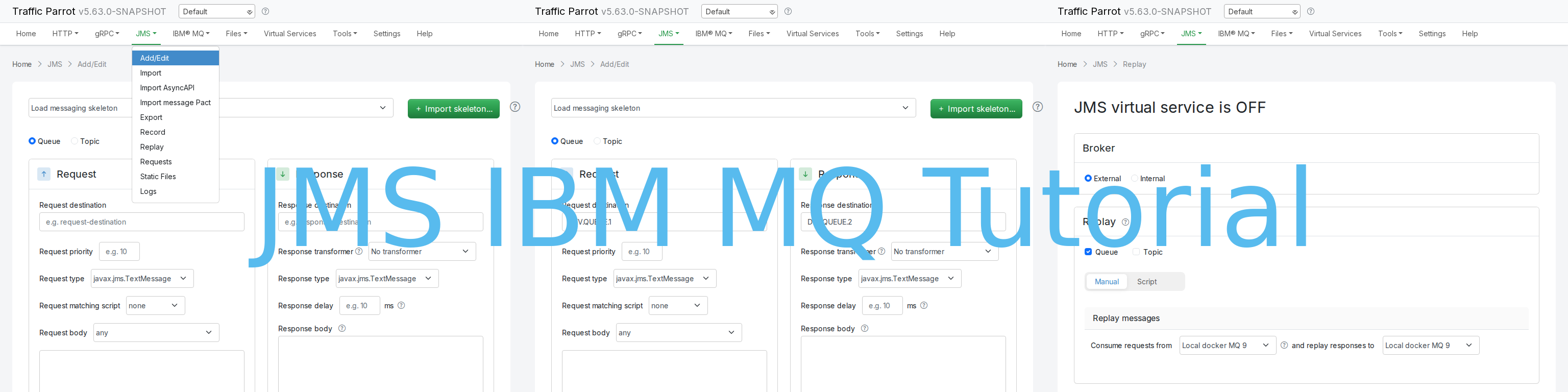Click help icon after Consume requests from dropdown
Viewport: 1568px width, 392px height.
1284,345
